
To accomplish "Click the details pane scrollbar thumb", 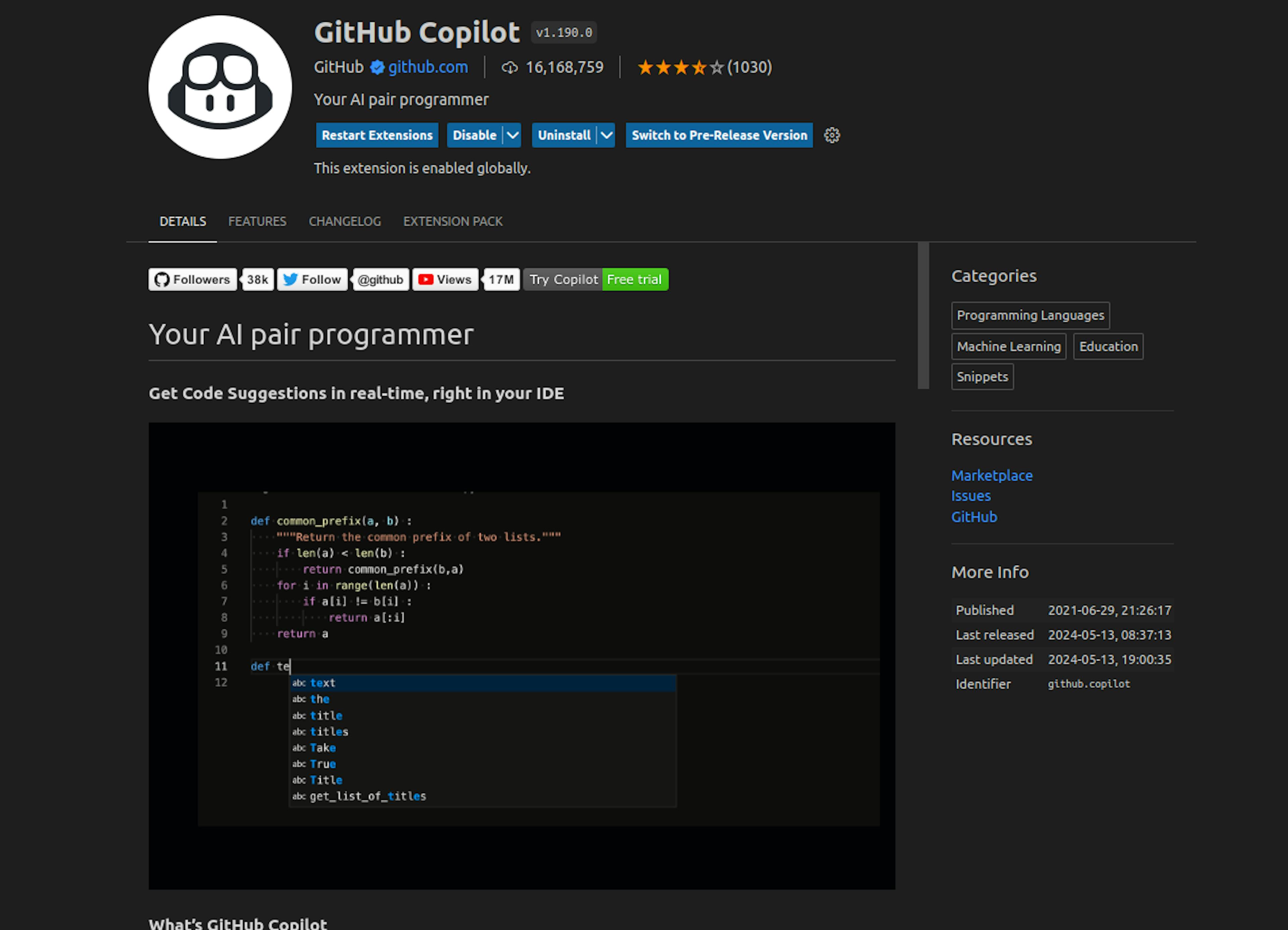I will tap(923, 316).
